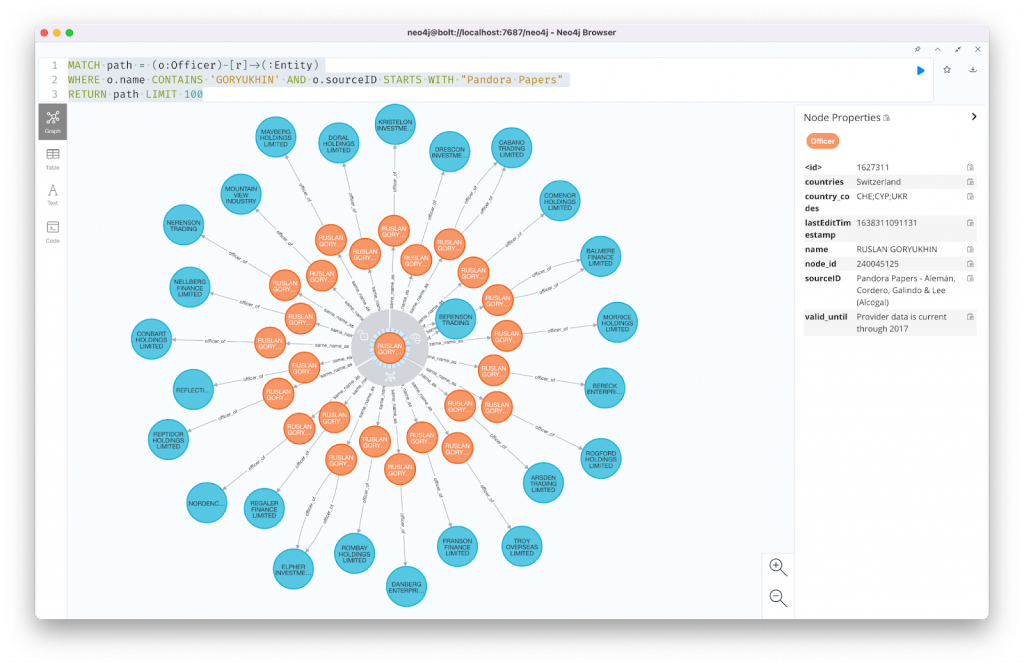
Task: Save query to favorites with star icon
Action: click(x=946, y=70)
